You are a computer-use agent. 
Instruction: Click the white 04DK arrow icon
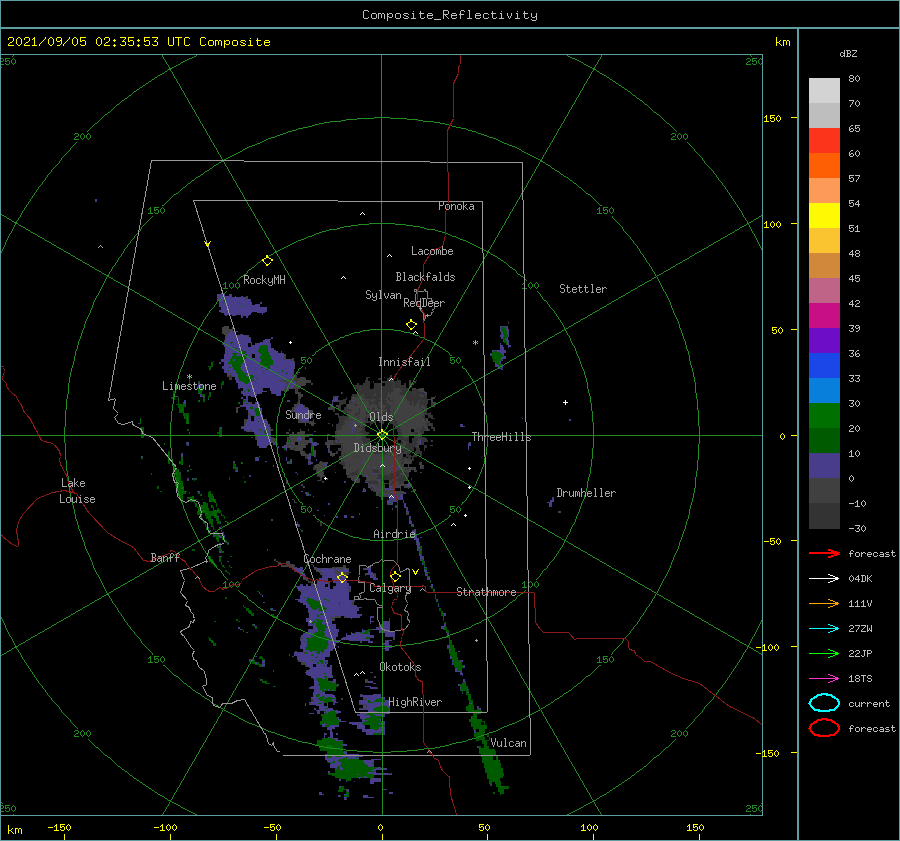point(824,578)
